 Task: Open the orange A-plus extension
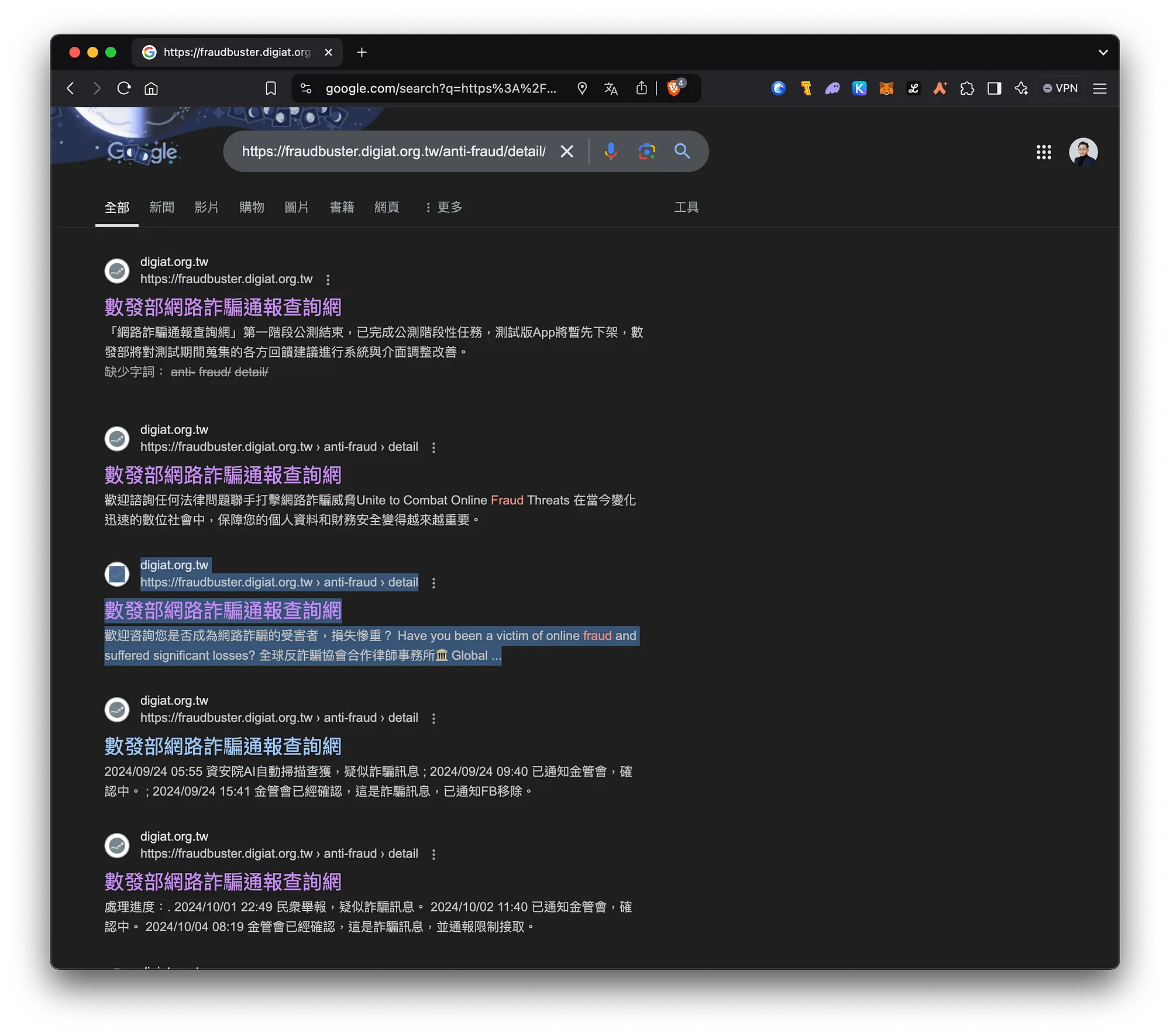940,88
